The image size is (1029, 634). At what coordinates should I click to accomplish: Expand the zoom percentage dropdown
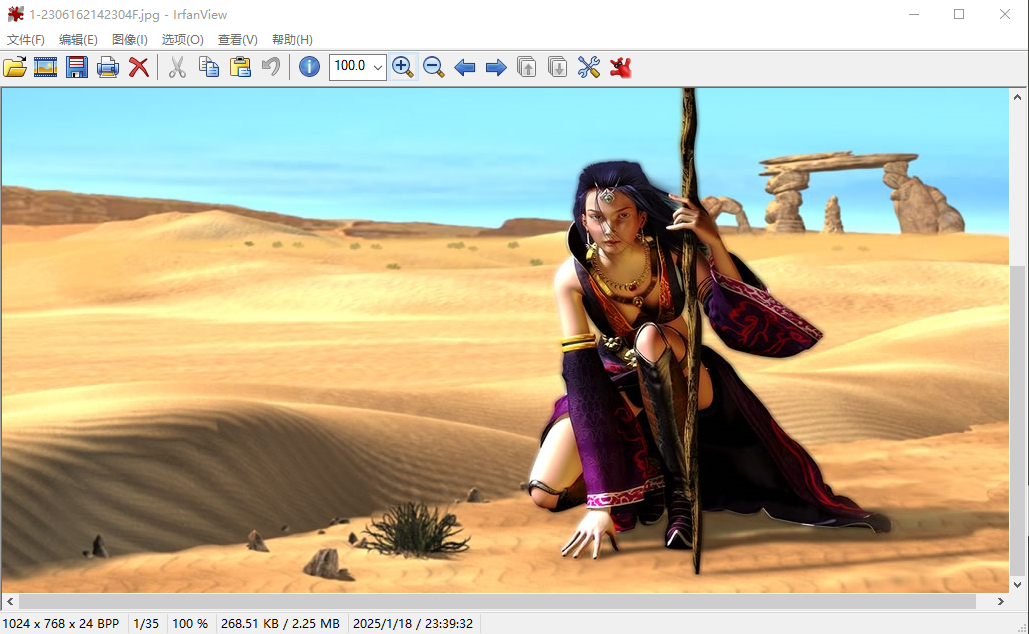click(377, 67)
